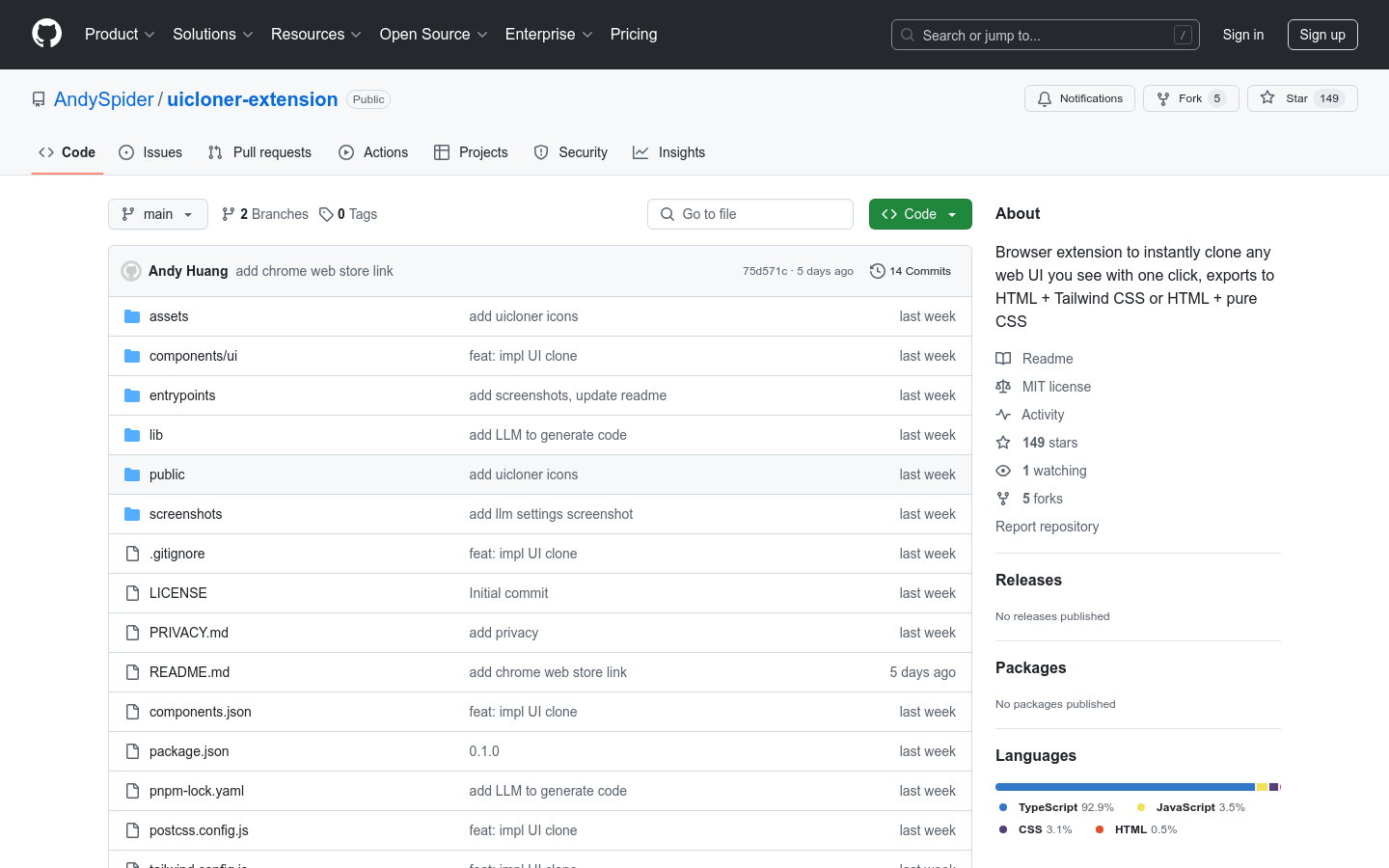View the 1 watching link
Image resolution: width=1389 pixels, height=868 pixels.
[x=1041, y=471]
